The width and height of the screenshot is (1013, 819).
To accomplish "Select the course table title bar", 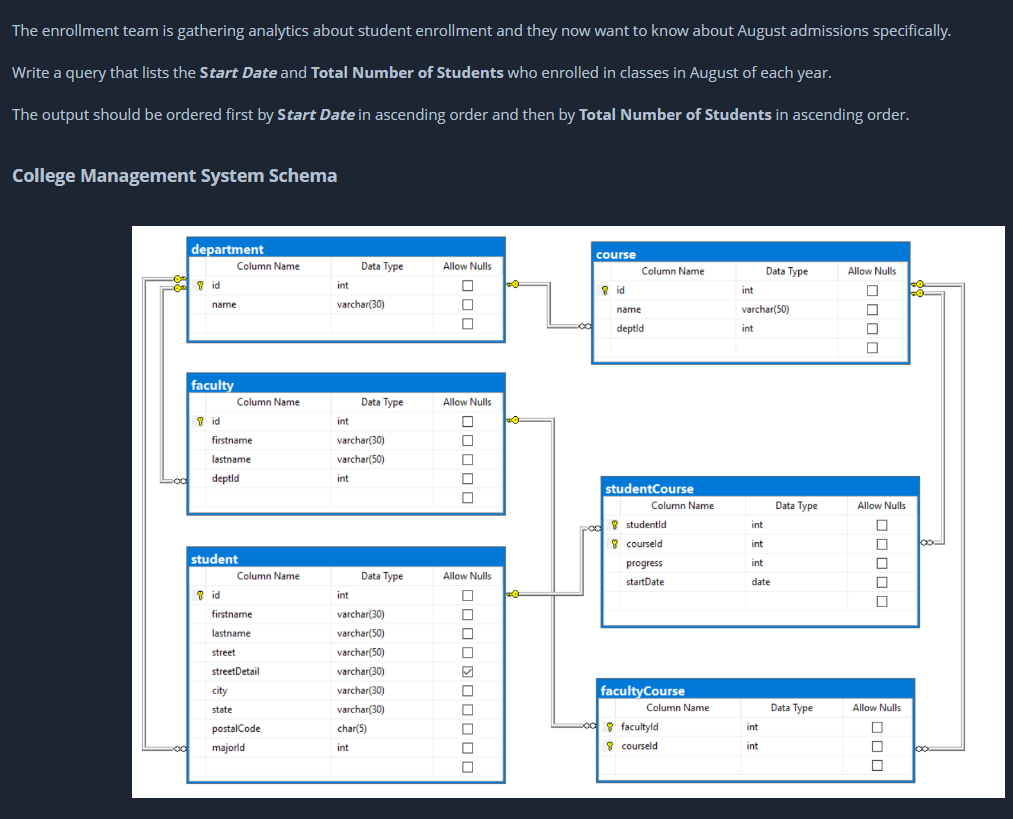I will pos(750,254).
